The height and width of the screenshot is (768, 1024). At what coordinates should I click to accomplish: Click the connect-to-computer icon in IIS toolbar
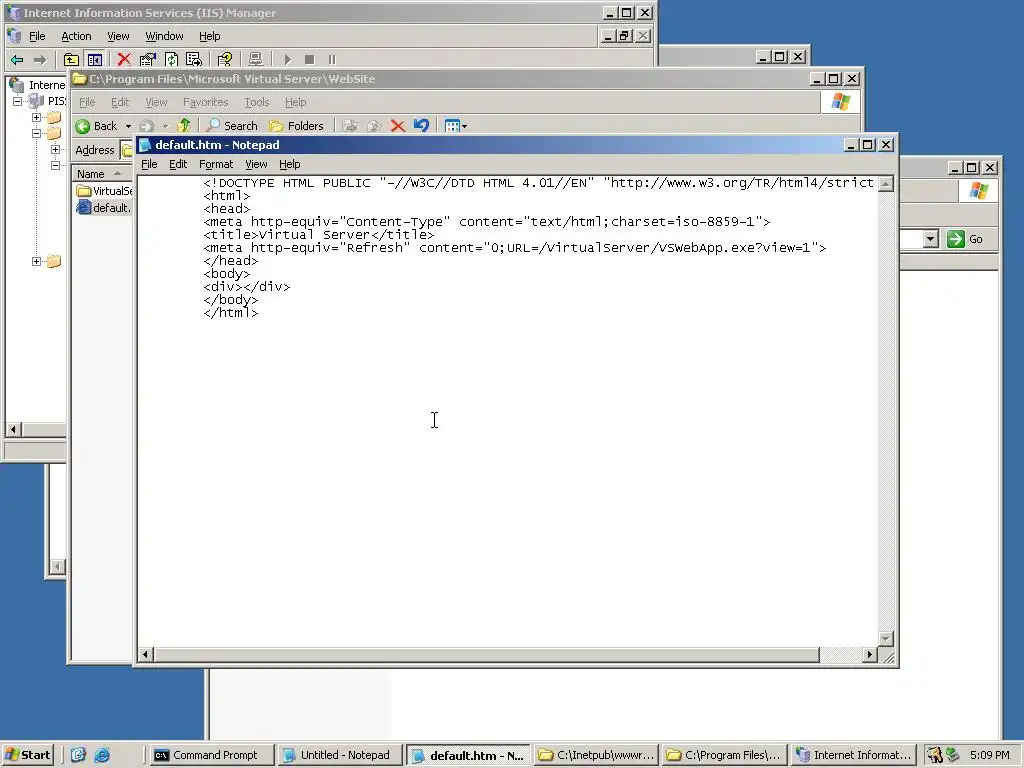tap(255, 59)
